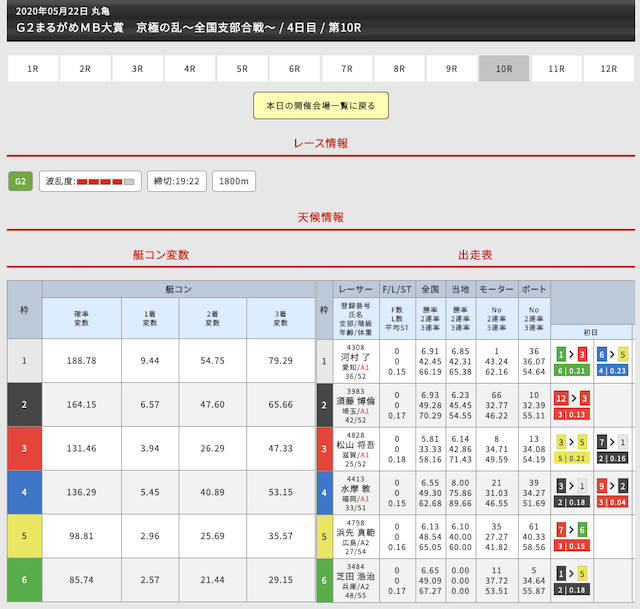This screenshot has height=609, width=640.
Task: Click racer 芝田 浩治 name
Action: point(356,576)
